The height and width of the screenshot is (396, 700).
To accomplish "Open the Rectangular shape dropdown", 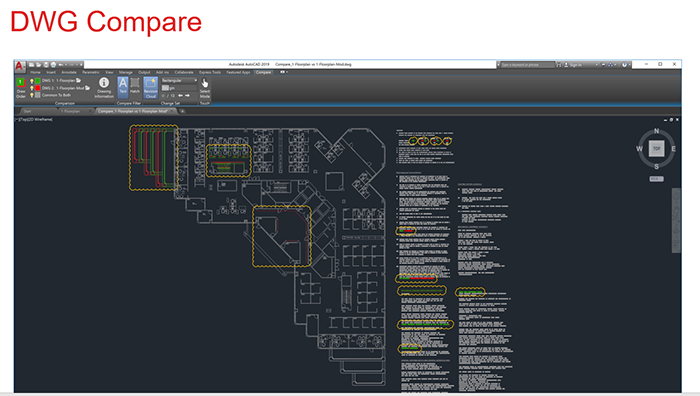I will point(179,80).
